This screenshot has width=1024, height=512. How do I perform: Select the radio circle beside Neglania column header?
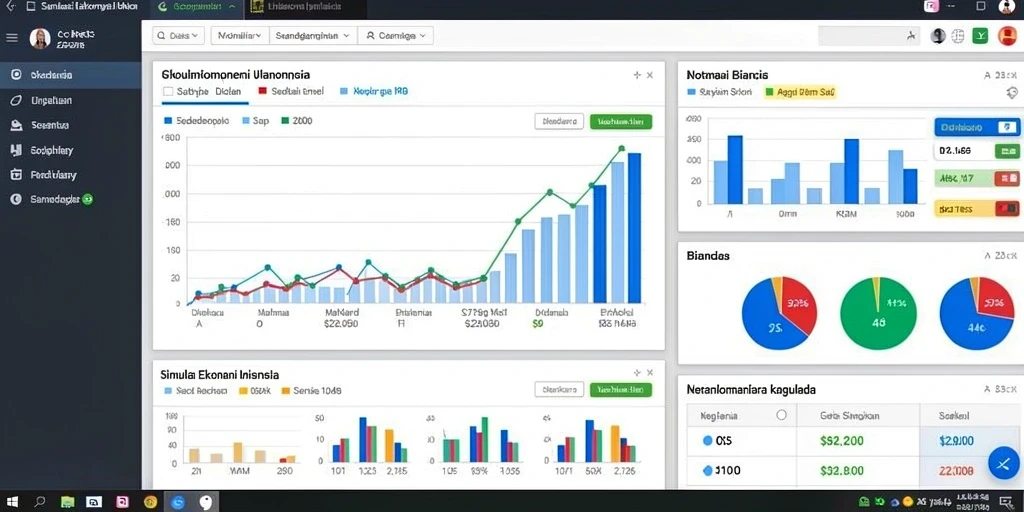click(x=781, y=415)
